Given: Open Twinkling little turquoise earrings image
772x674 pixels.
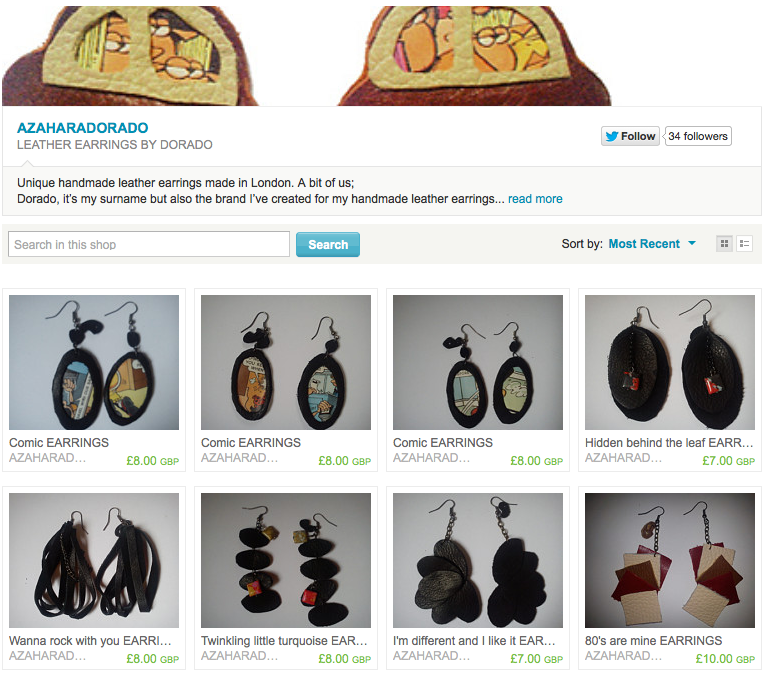Looking at the screenshot, I should tap(286, 560).
